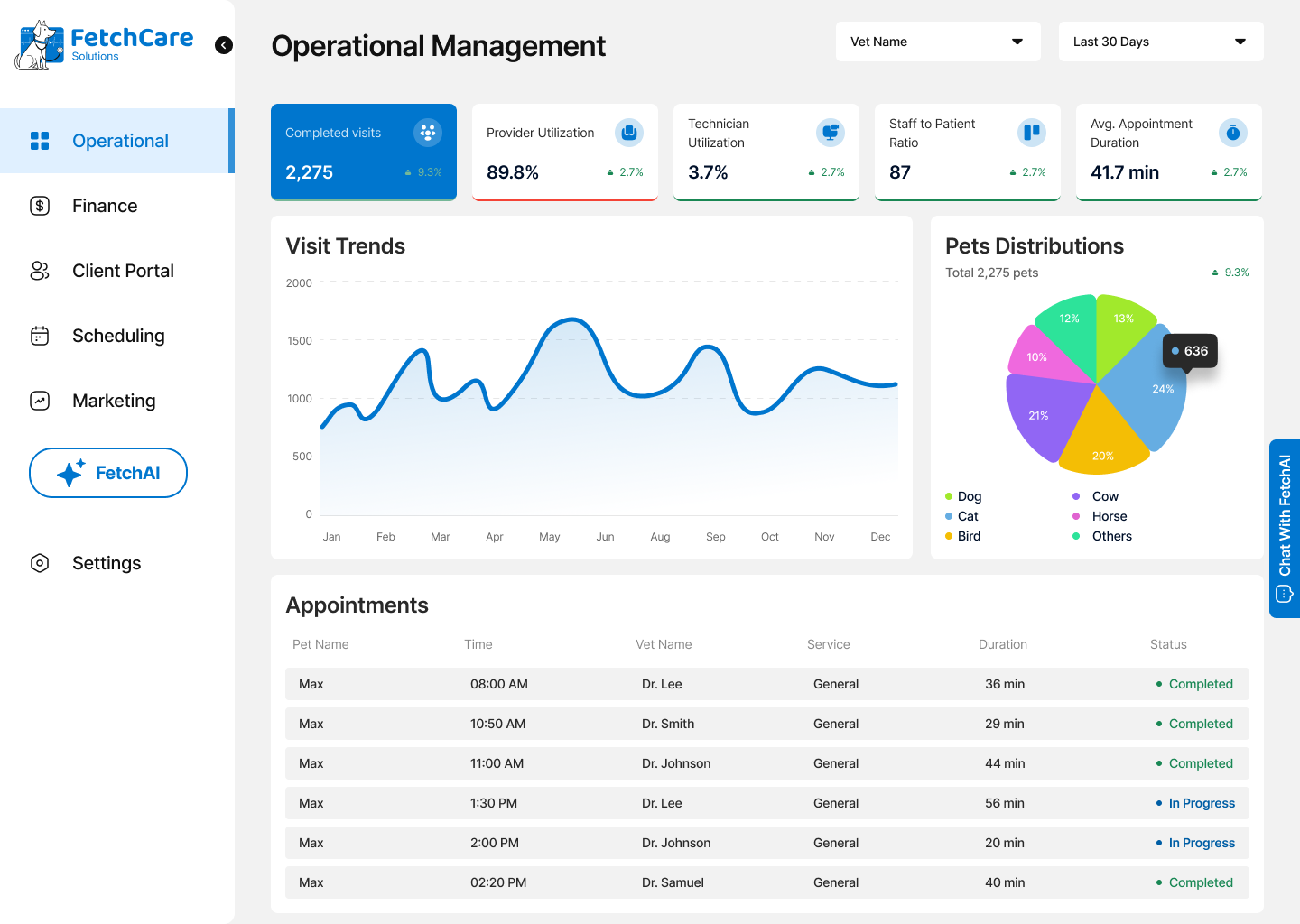
Task: Open the FetchAI button
Action: click(108, 473)
